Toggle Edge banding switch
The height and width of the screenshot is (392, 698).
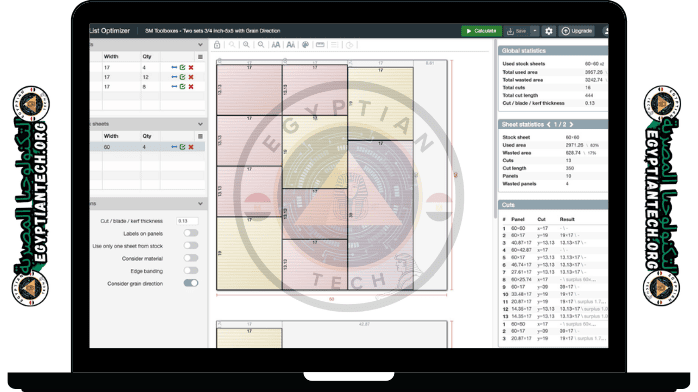pos(191,271)
